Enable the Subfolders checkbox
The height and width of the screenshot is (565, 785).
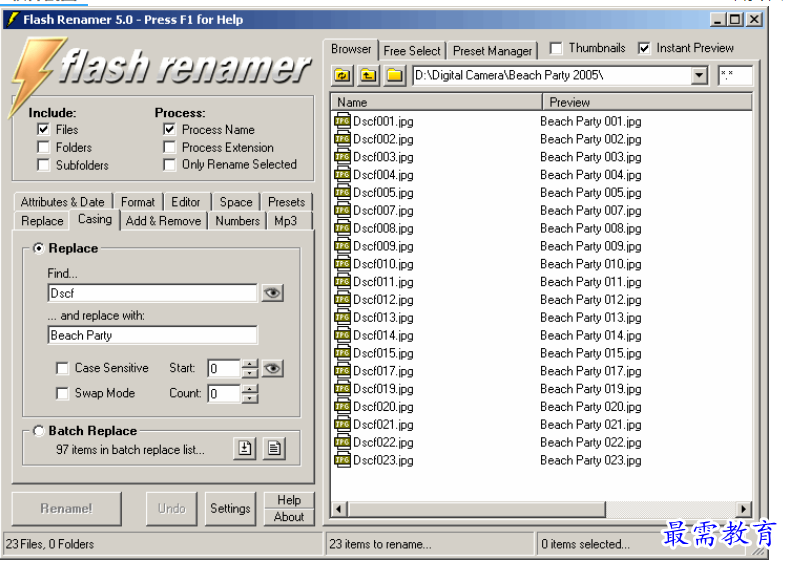(x=44, y=165)
